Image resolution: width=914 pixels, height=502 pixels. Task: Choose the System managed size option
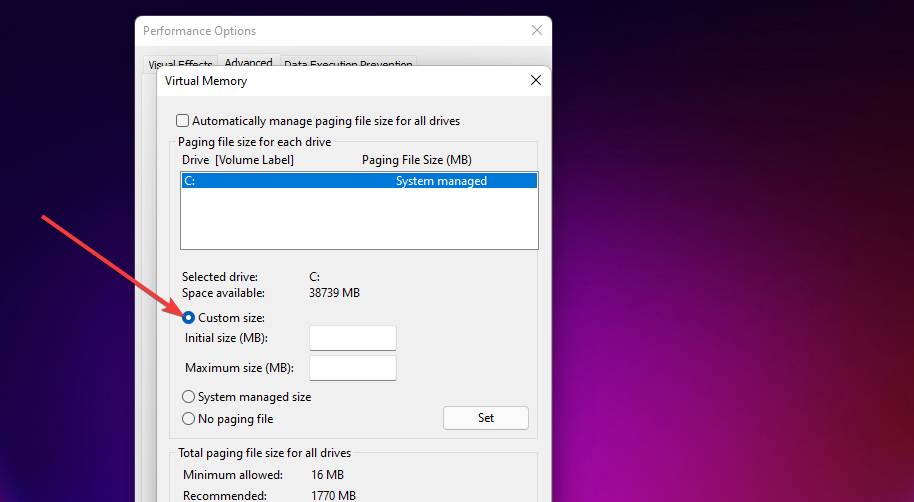[189, 397]
